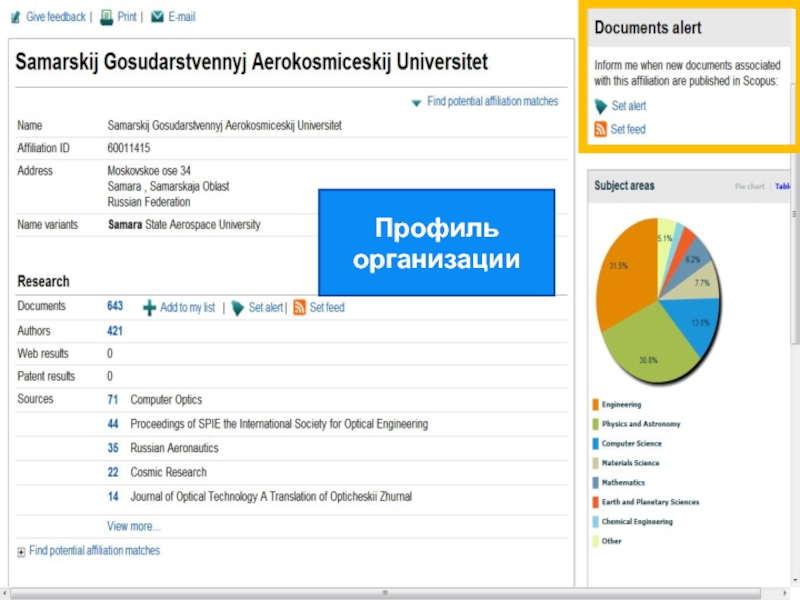The image size is (800, 600).
Task: Click the E-mail envelope icon
Action: (158, 17)
